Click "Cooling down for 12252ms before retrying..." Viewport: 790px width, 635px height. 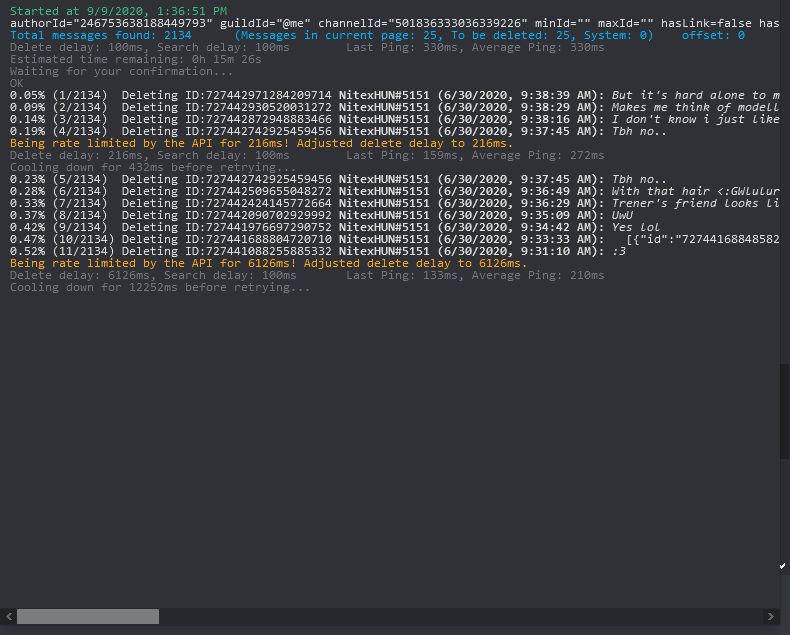coord(160,288)
